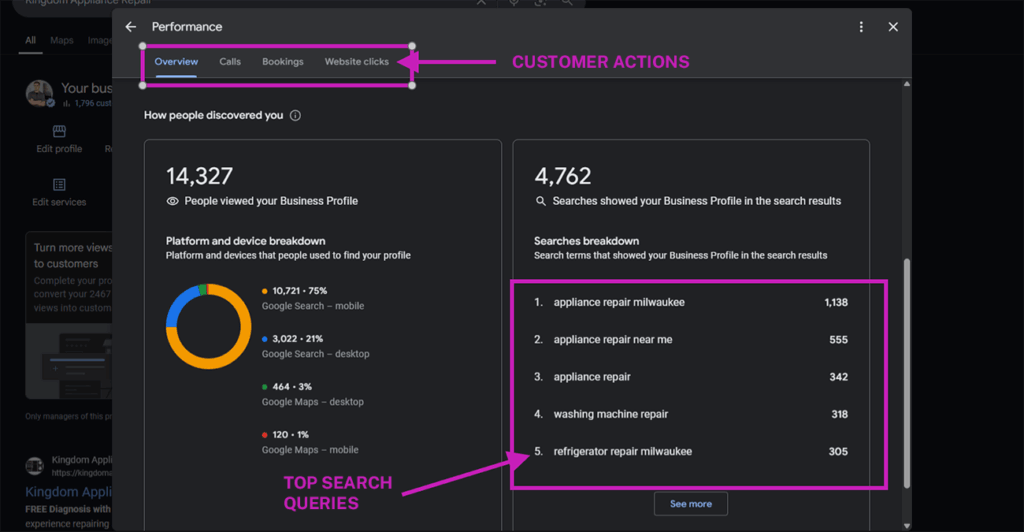The width and height of the screenshot is (1024, 532).
Task: Click the search term washing machine repair
Action: [611, 414]
